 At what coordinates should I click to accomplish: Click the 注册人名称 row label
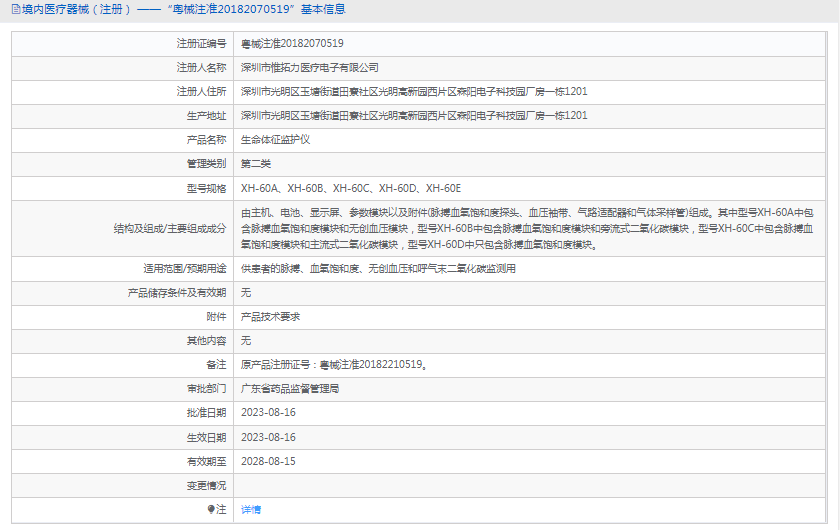[x=201, y=68]
